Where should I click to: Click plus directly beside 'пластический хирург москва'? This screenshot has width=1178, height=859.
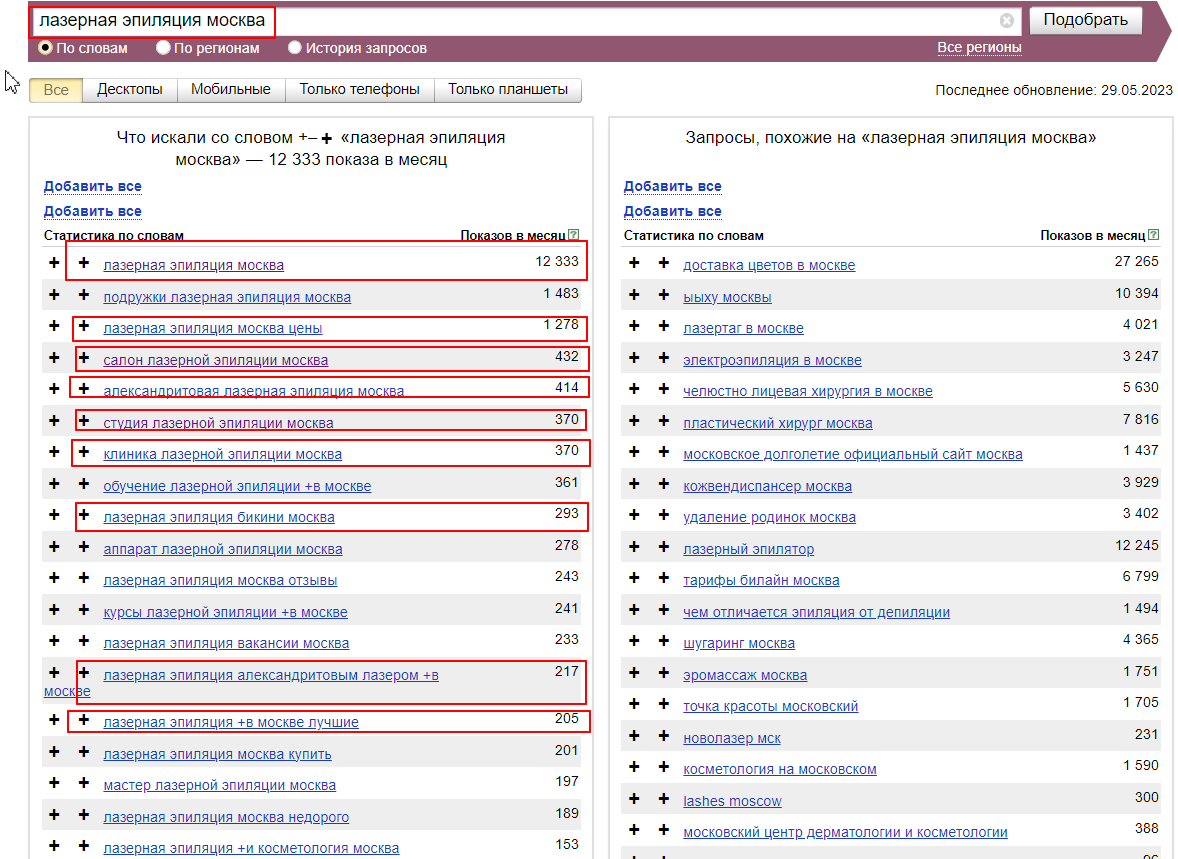663,421
